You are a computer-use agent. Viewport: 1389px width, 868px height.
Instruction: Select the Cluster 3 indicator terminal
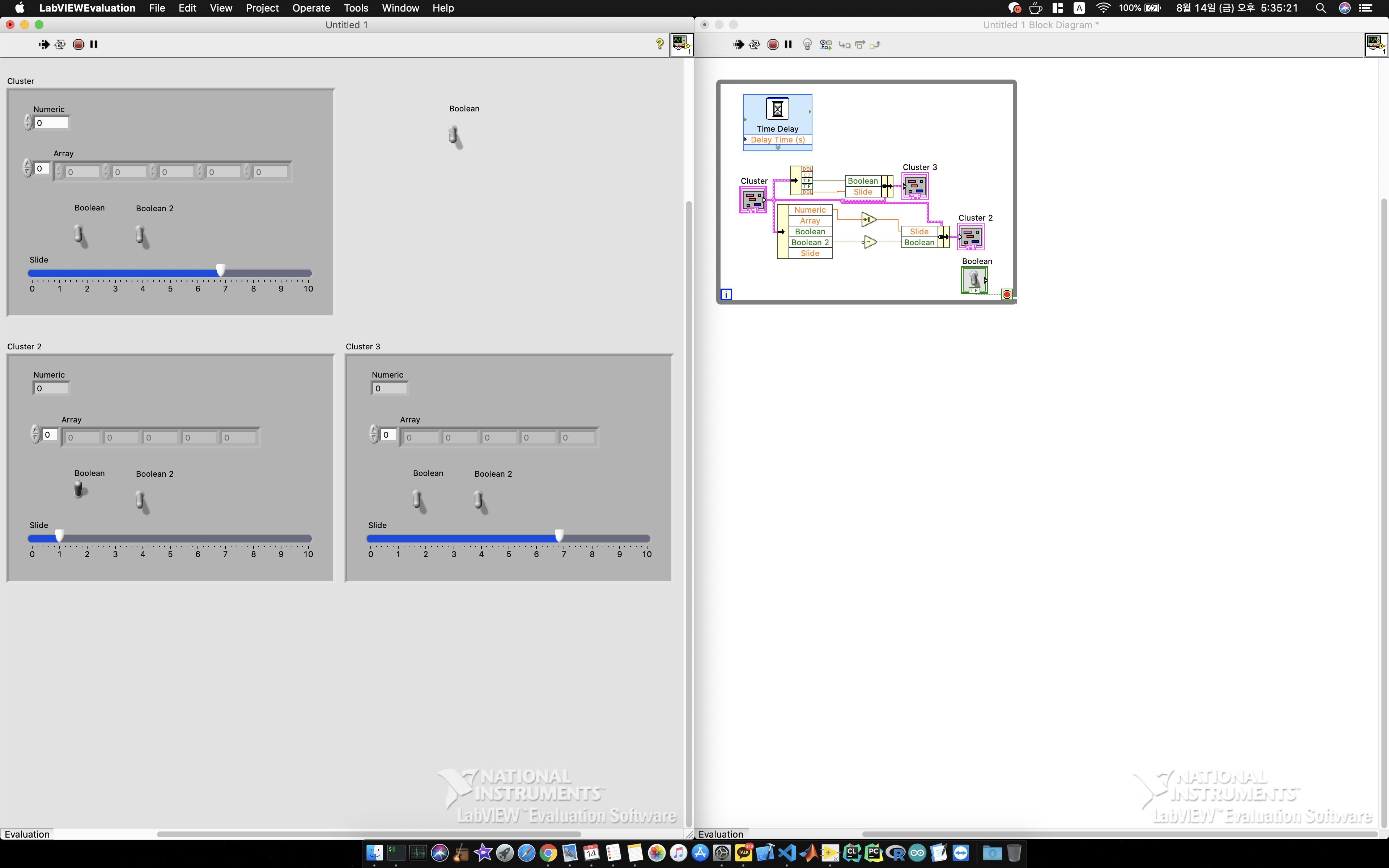pos(915,186)
